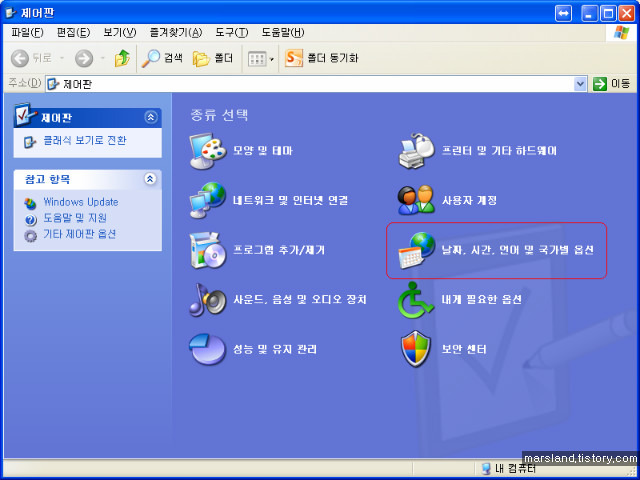Open the 프린터 및 기타 하드웨어 printer icon
The width and height of the screenshot is (640, 480).
point(416,151)
